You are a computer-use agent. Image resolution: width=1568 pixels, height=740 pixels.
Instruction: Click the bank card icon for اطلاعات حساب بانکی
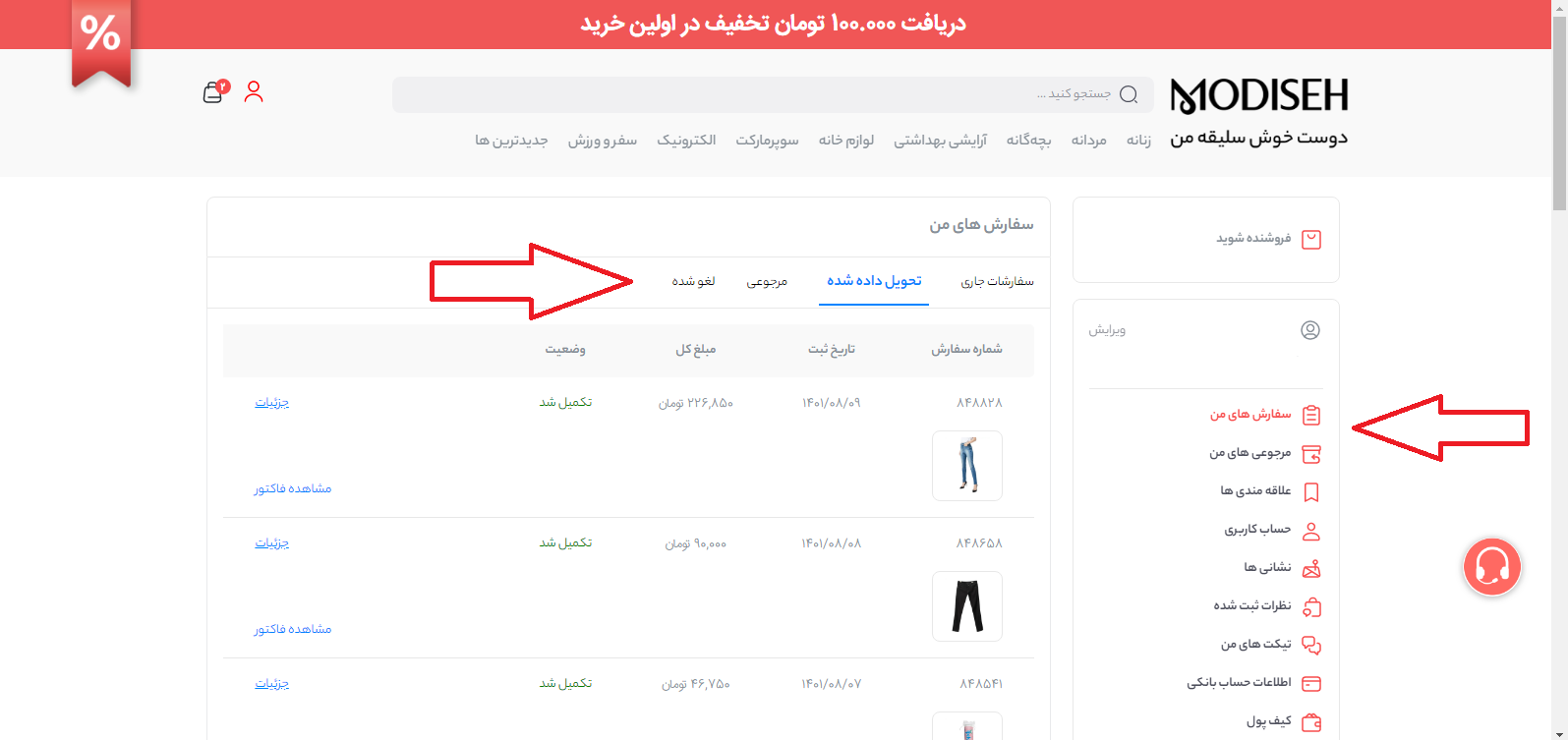(x=1310, y=683)
